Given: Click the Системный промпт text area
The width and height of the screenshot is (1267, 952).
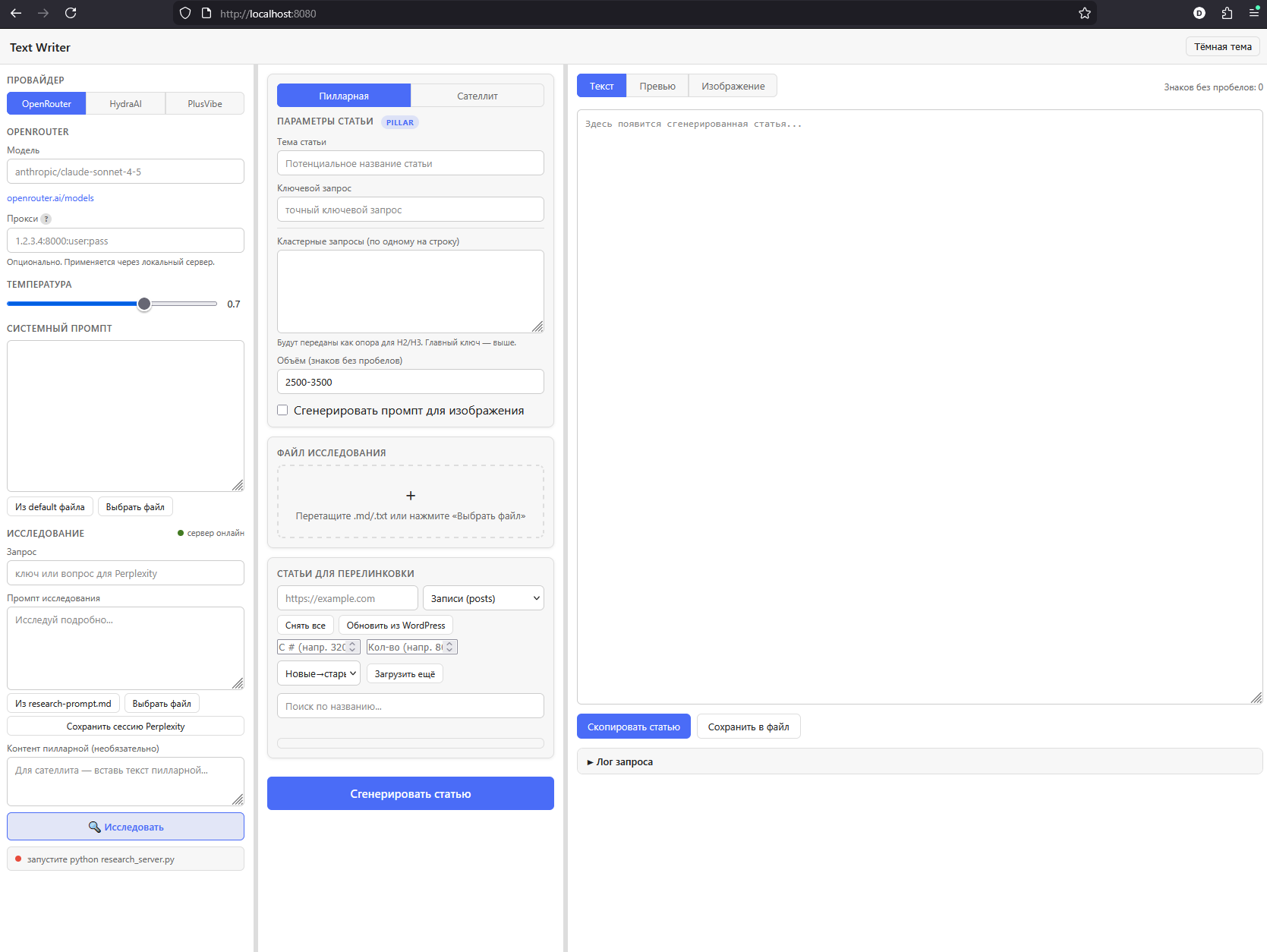Looking at the screenshot, I should coord(125,416).
